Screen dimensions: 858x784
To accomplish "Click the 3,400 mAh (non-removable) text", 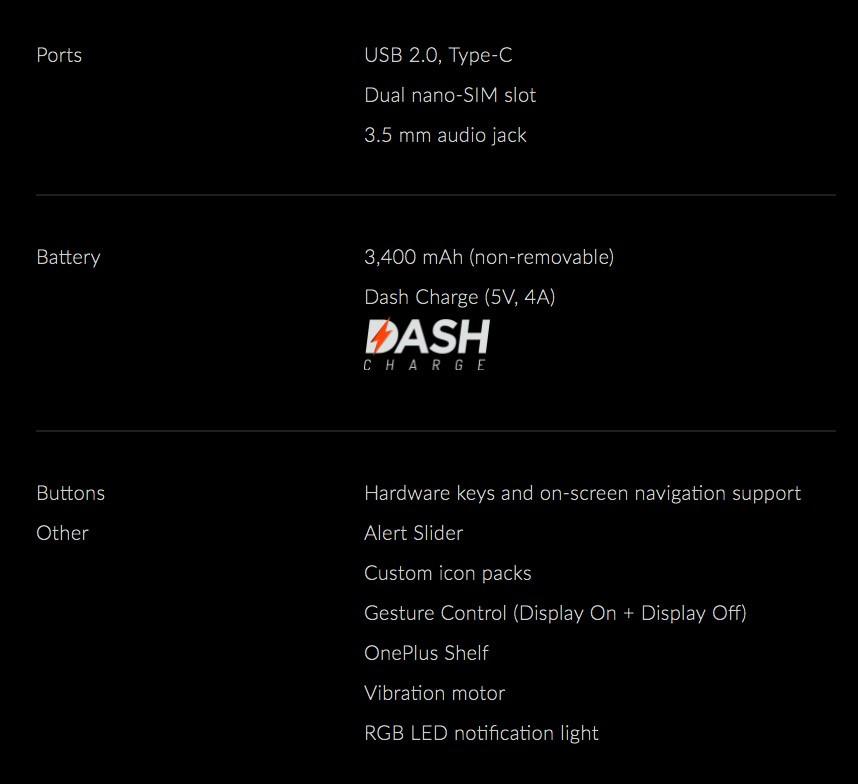I will tap(489, 257).
